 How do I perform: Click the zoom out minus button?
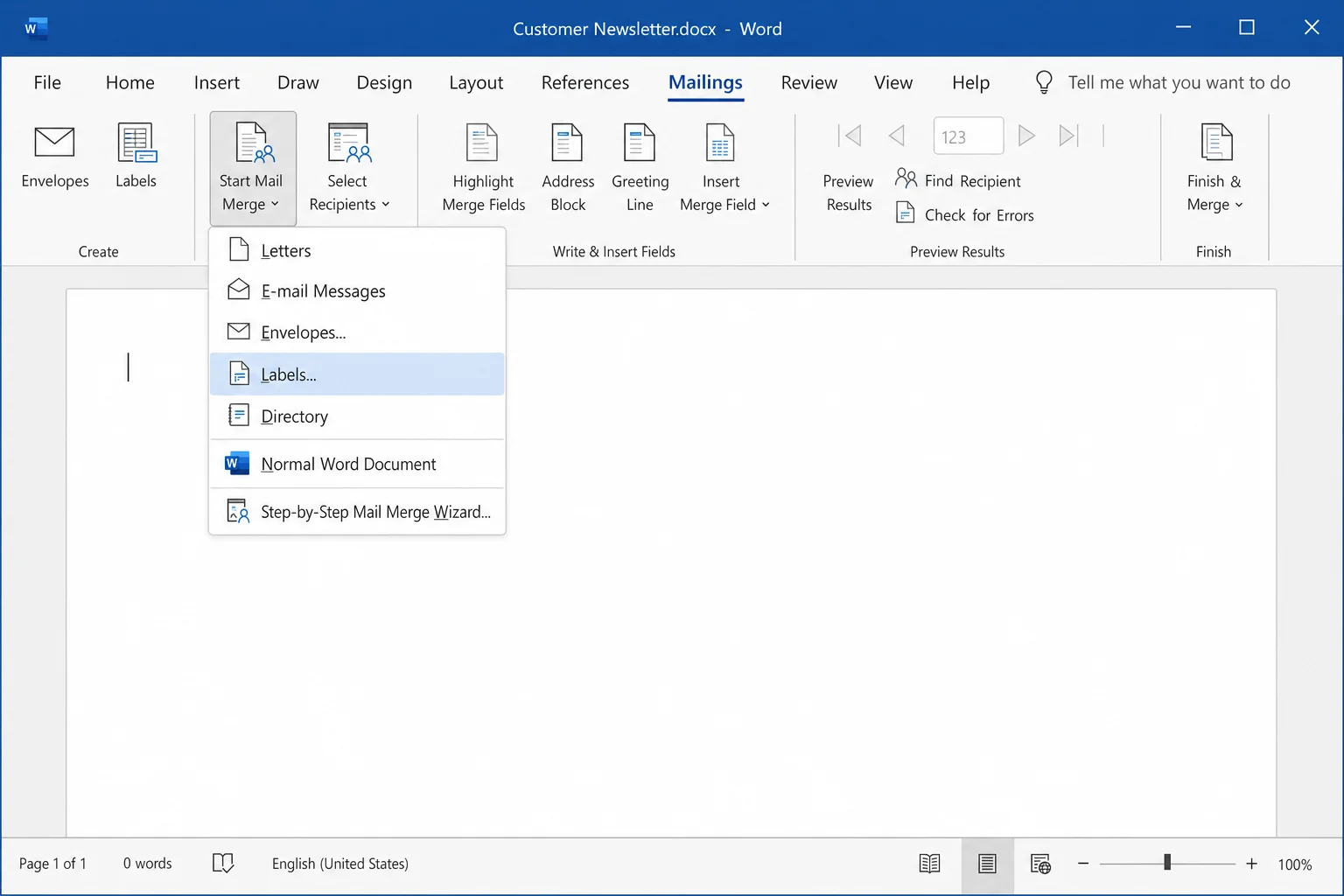(1083, 864)
